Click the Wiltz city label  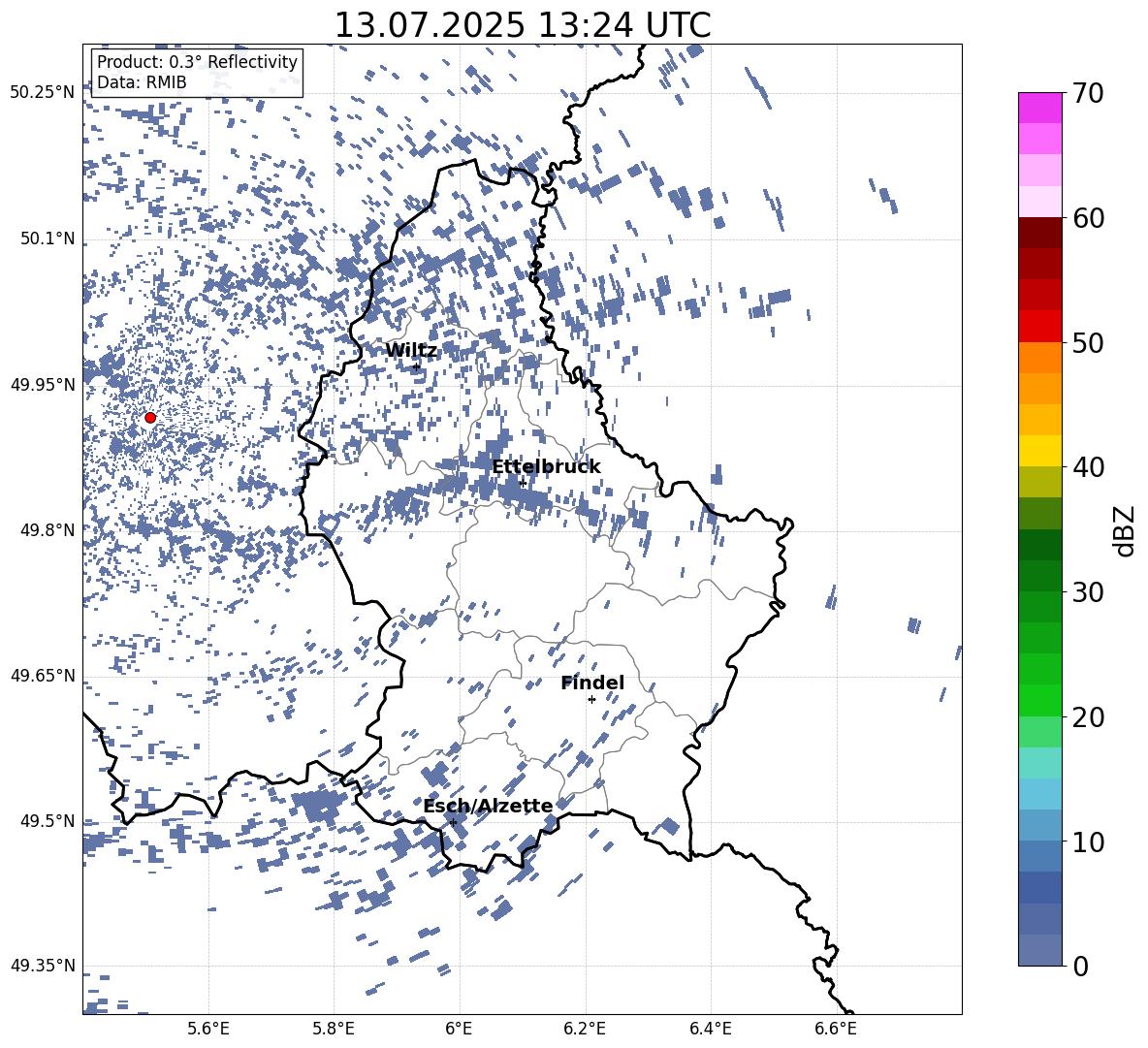[411, 350]
